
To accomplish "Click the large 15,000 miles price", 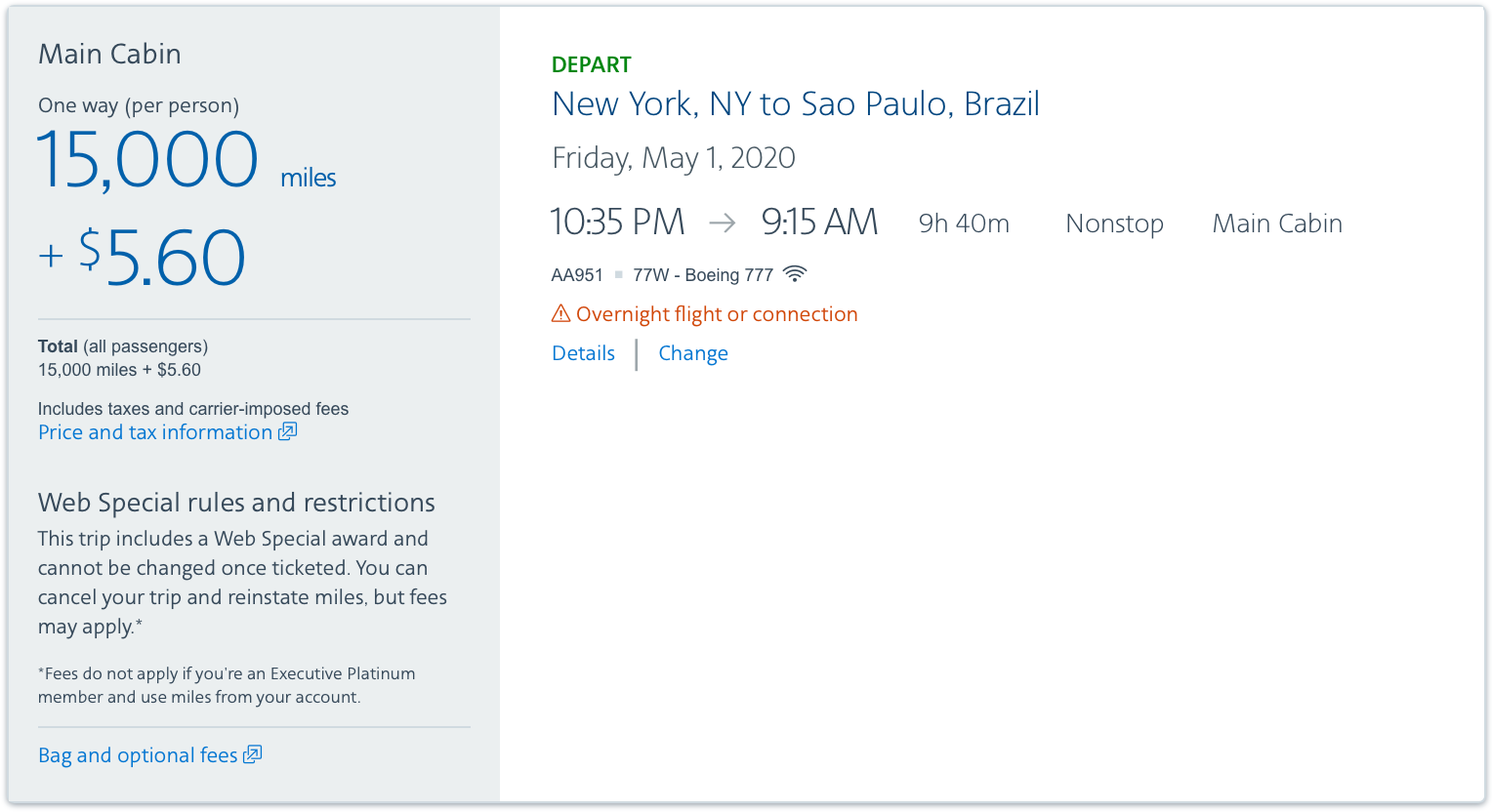I will 148,159.
